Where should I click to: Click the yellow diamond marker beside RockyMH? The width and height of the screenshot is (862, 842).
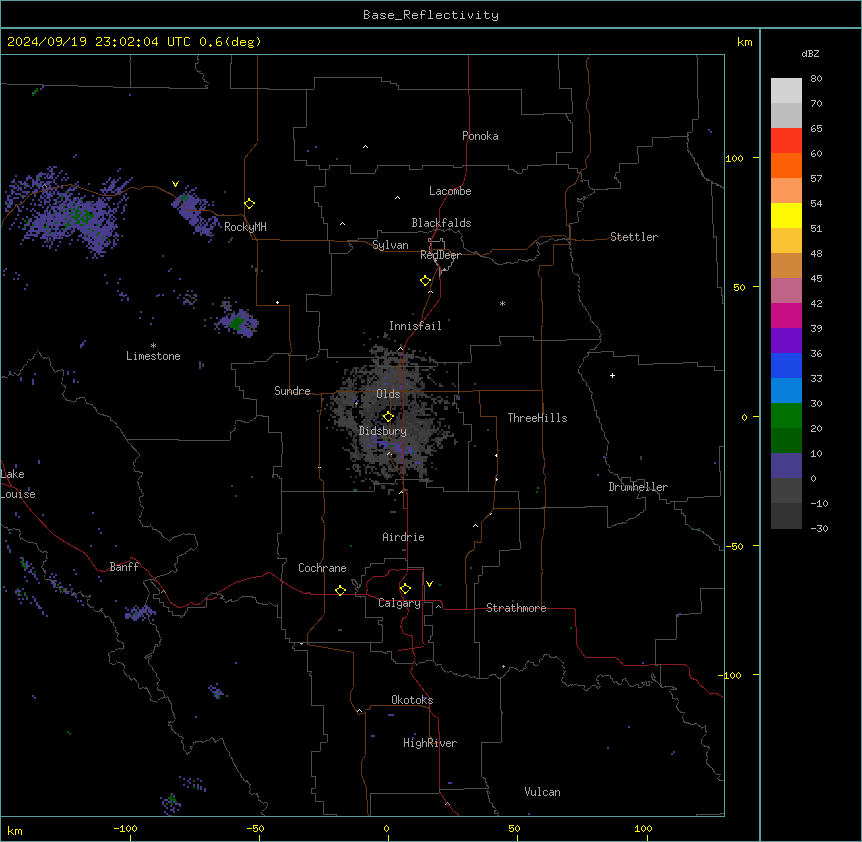pyautogui.click(x=250, y=204)
